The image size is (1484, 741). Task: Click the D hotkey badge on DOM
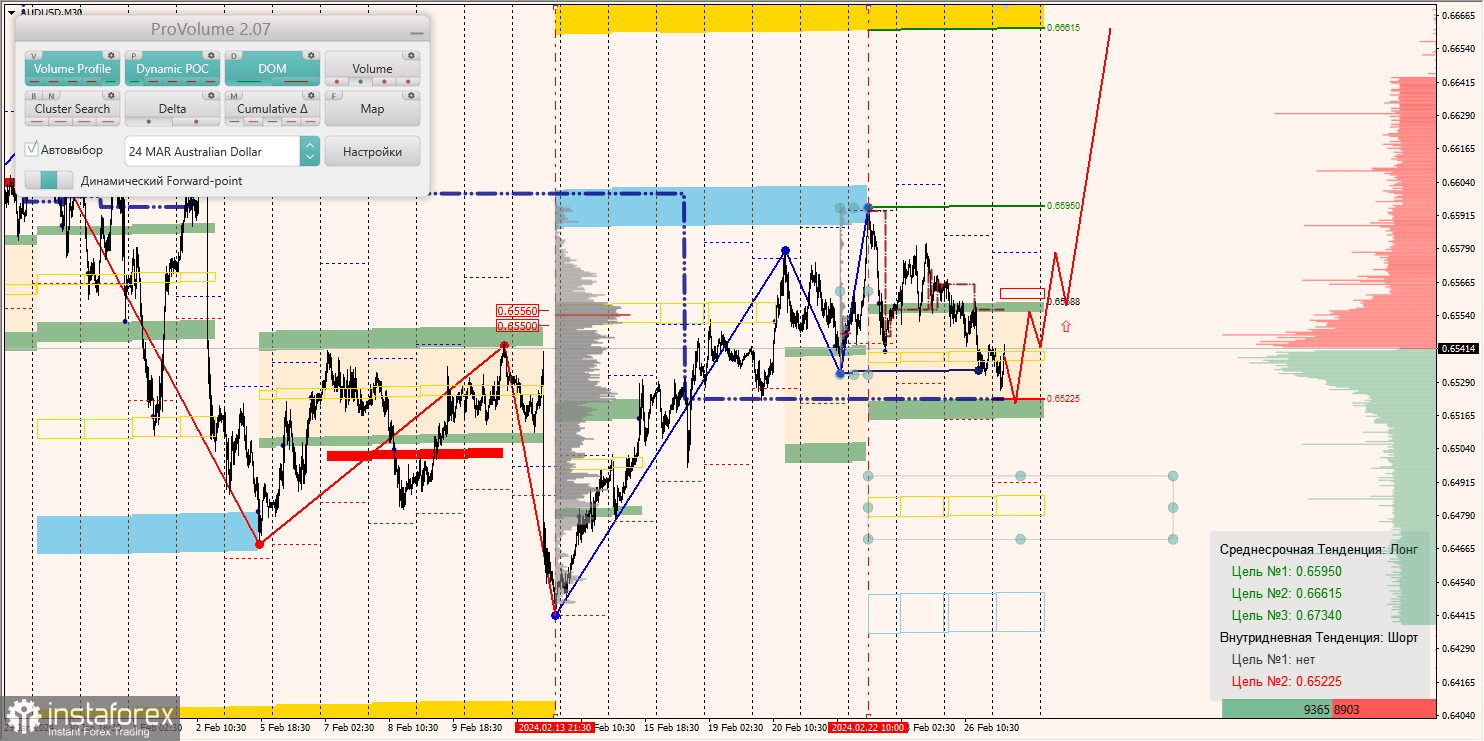234,56
